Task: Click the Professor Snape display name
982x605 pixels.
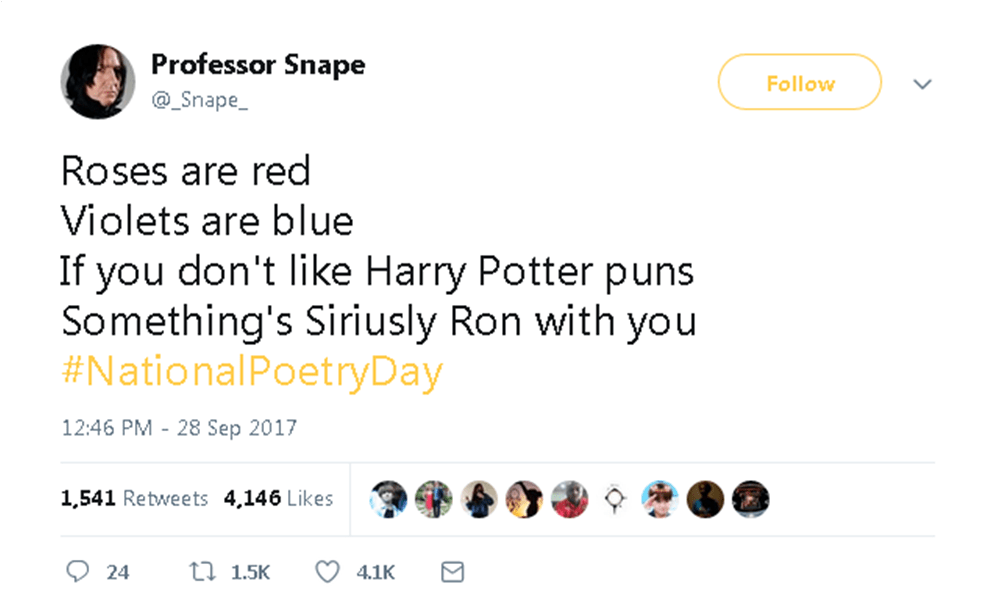Action: [258, 64]
